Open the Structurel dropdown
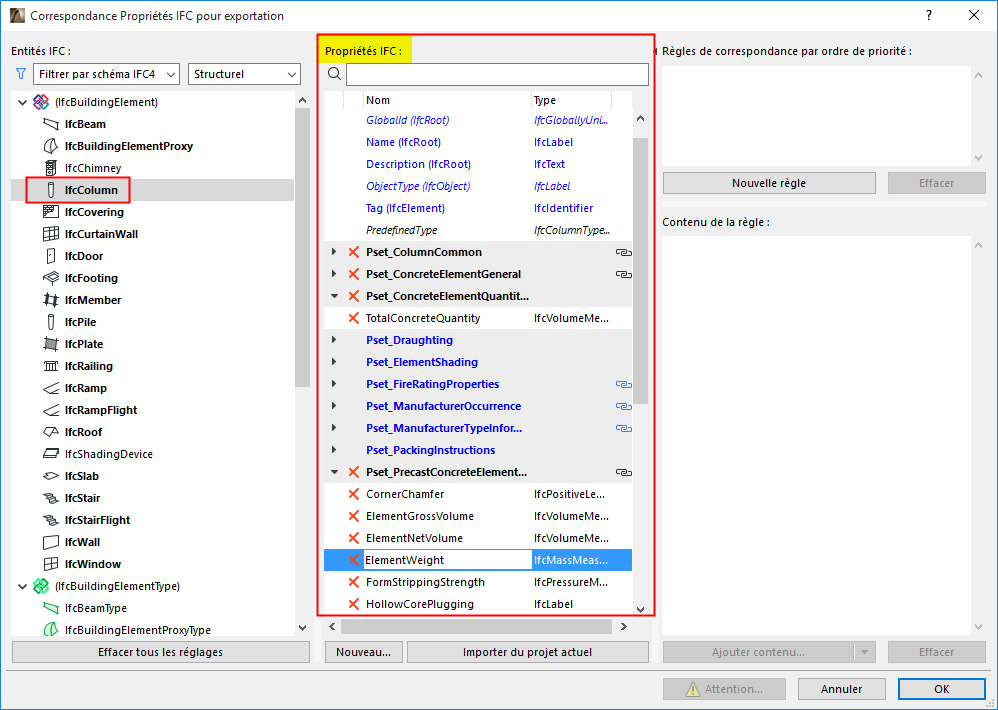 pyautogui.click(x=244, y=74)
